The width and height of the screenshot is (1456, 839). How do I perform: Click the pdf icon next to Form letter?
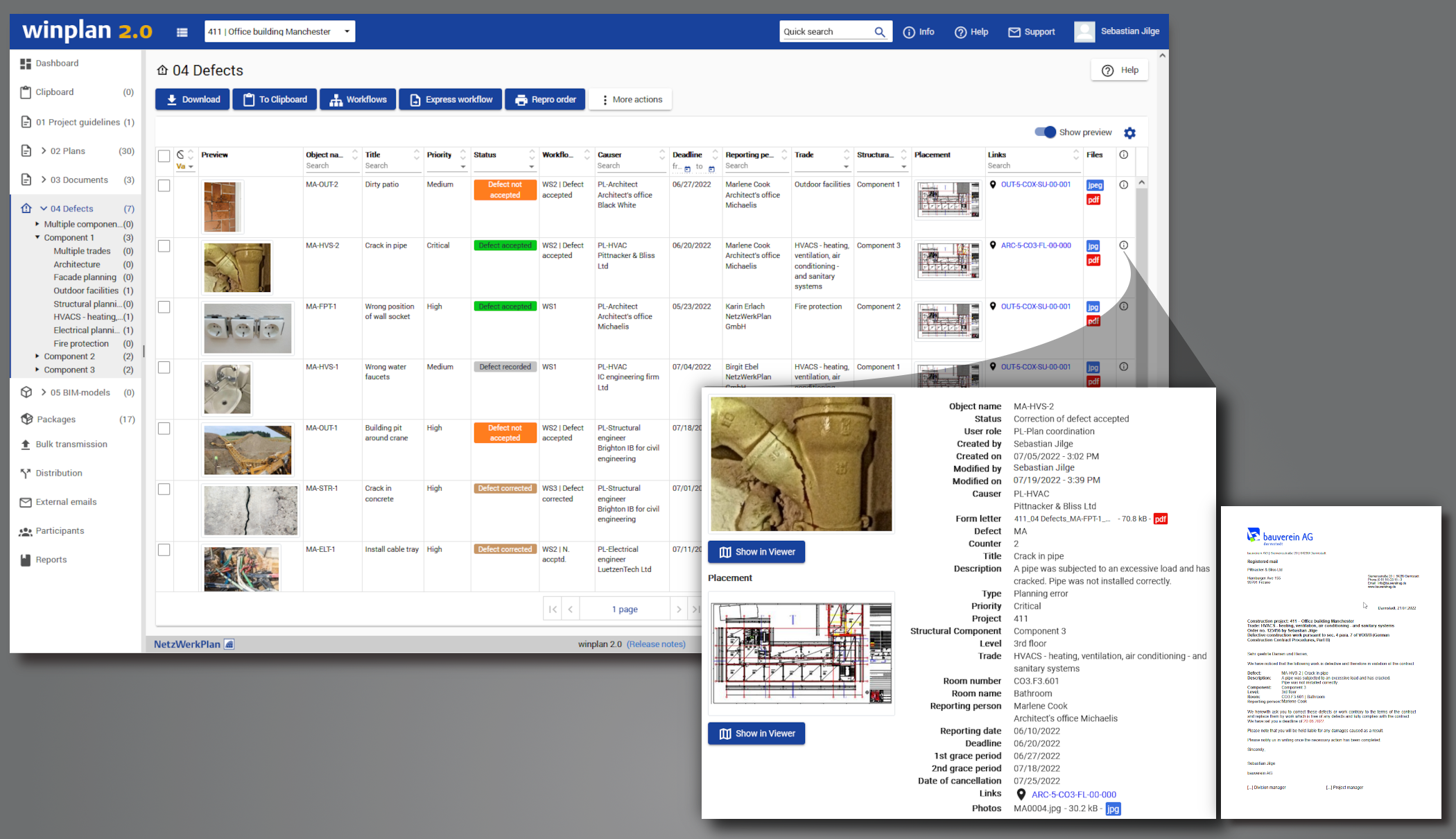(x=1160, y=519)
